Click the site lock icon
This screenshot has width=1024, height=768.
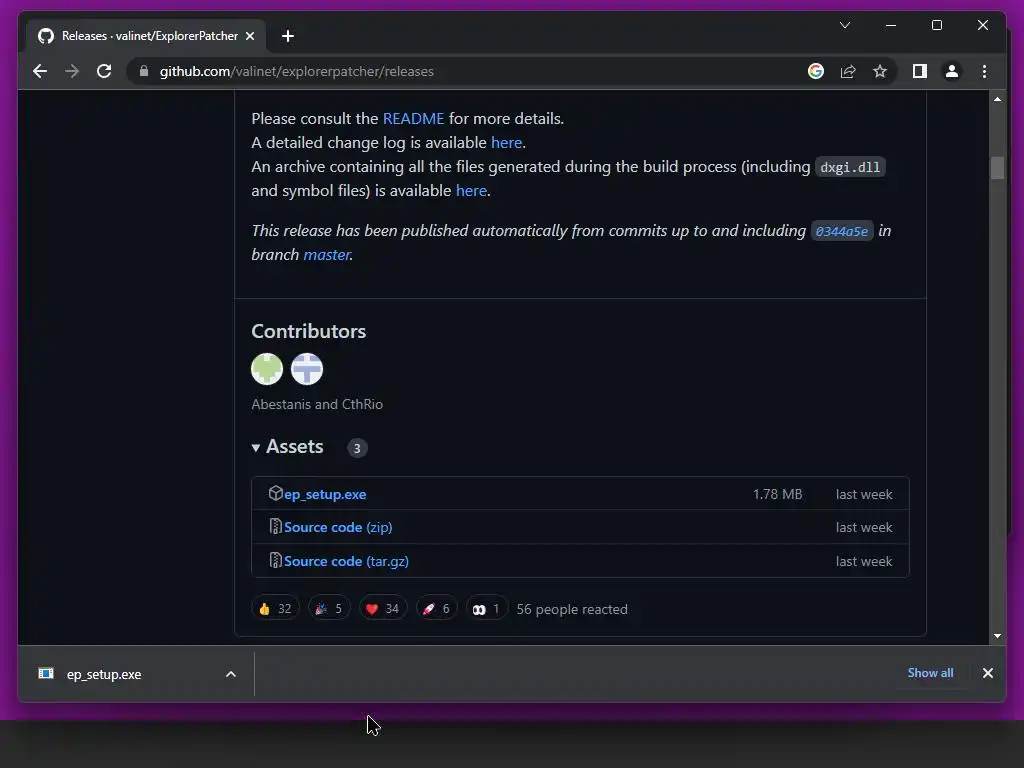click(x=144, y=71)
